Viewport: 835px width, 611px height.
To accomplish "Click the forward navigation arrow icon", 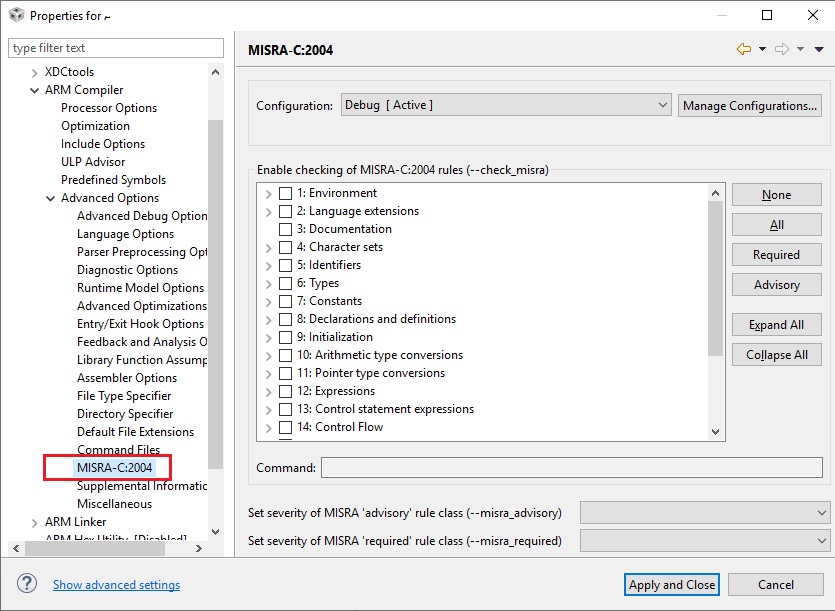I will [782, 49].
